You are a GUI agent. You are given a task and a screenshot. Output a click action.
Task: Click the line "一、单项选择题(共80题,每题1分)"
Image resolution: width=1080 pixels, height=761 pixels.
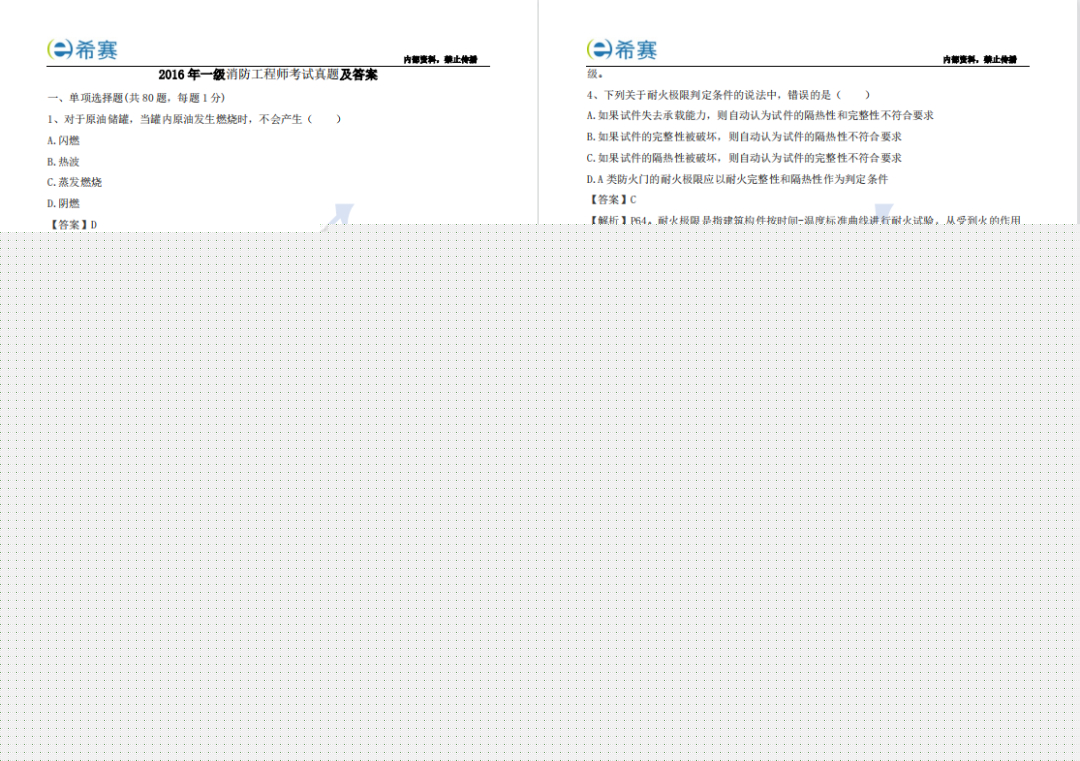(136, 98)
